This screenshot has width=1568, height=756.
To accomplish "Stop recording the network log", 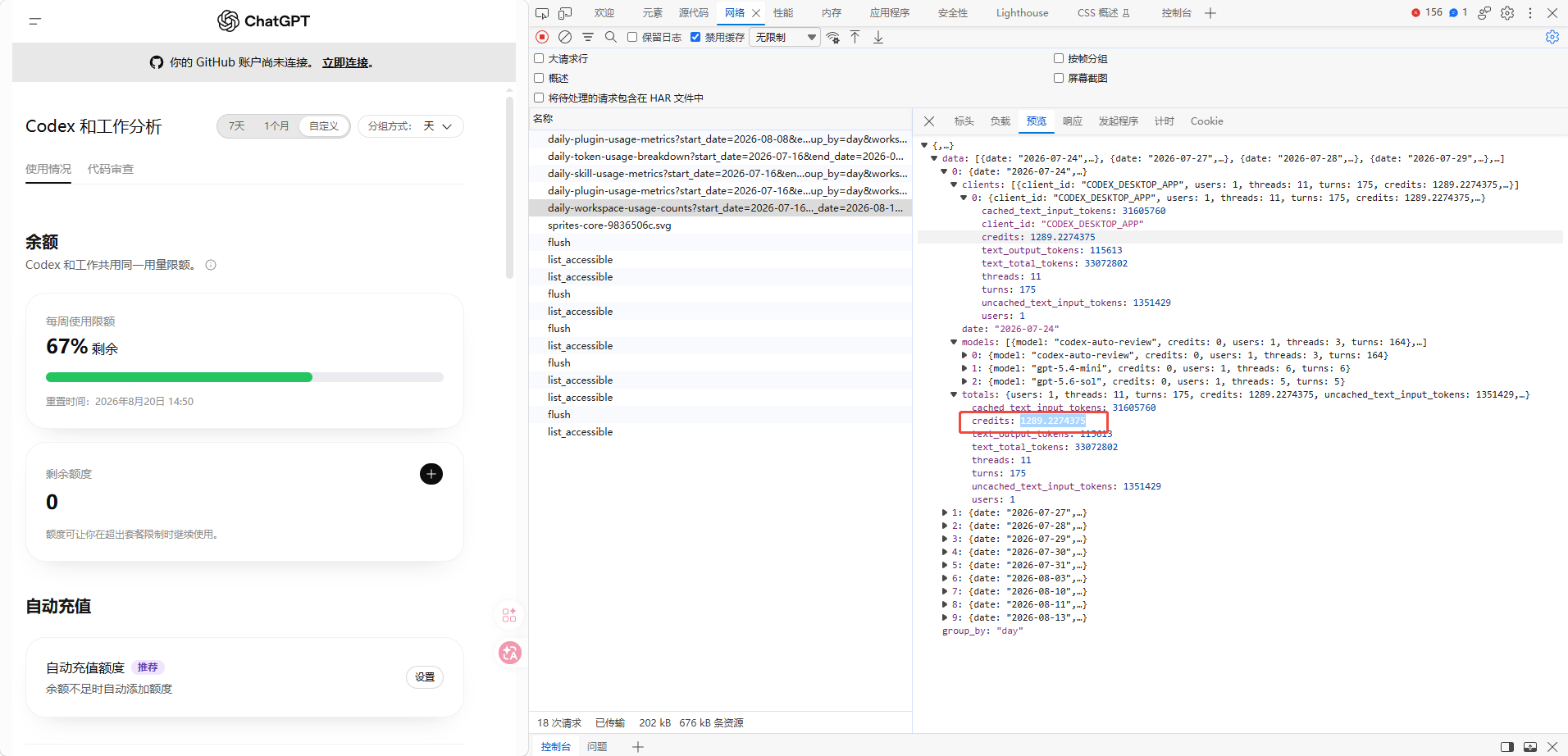I will [x=542, y=37].
